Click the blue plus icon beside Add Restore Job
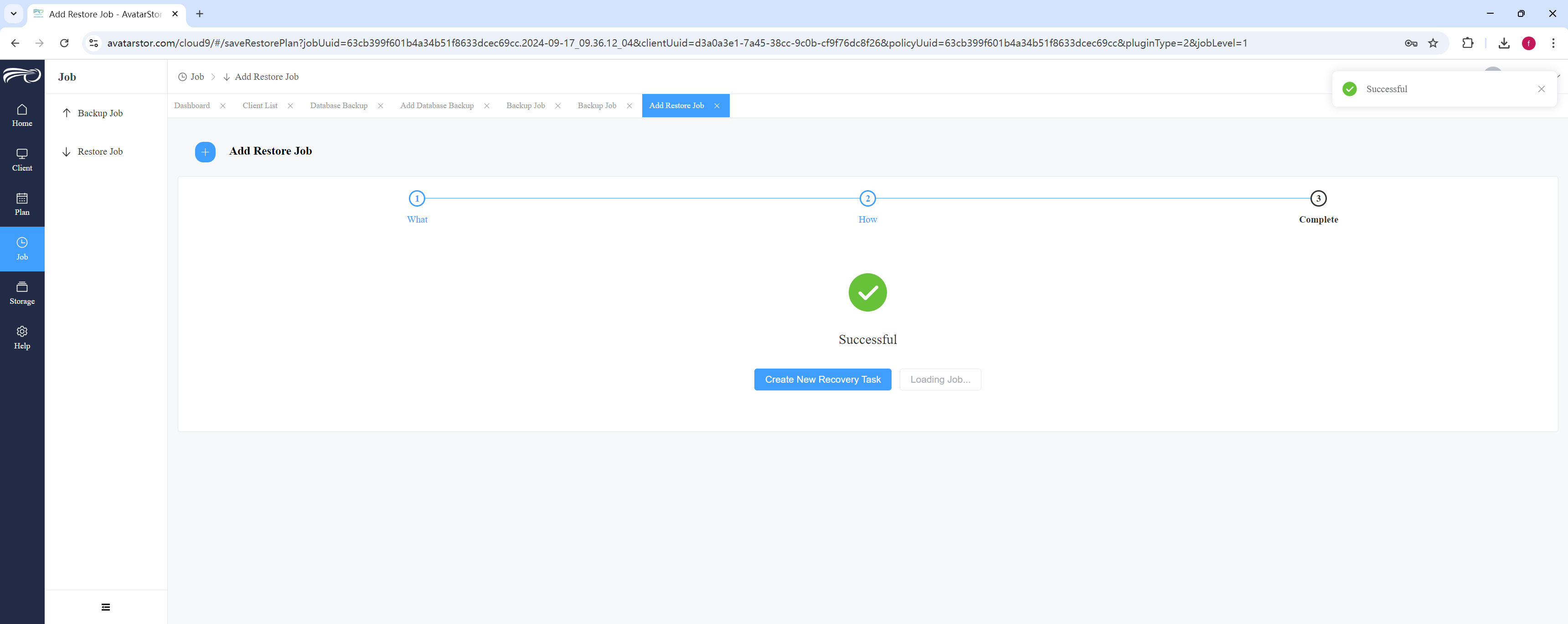Screen dimensions: 1568x624 [x=205, y=152]
